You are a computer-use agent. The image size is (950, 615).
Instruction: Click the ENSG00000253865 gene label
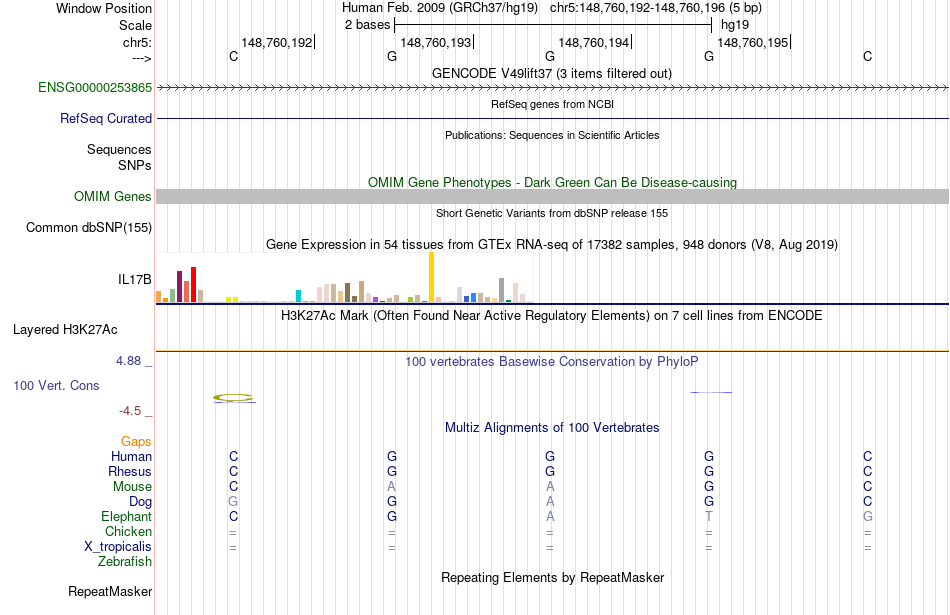(x=95, y=87)
